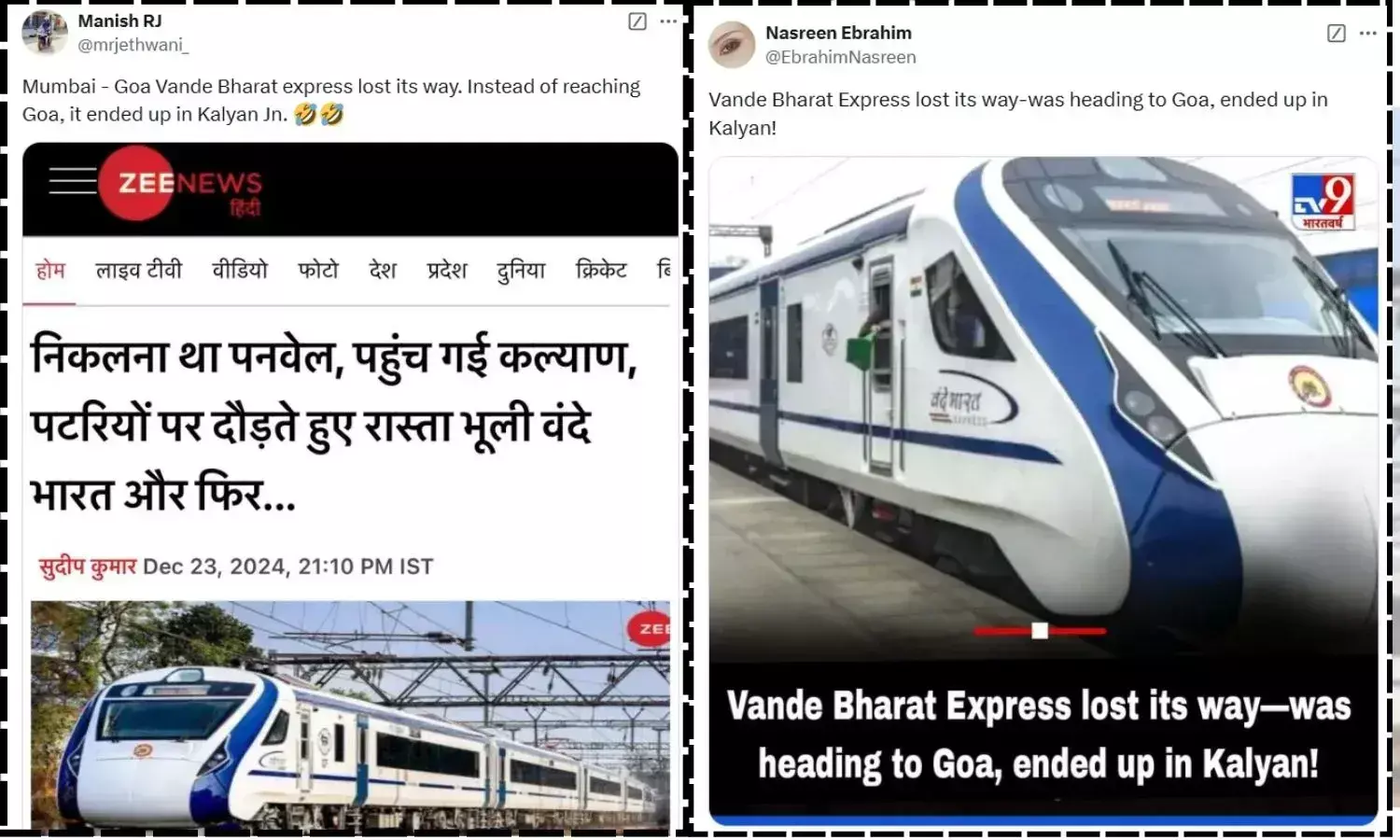Open the क्रिकेट section
Screen dimensions: 1400x840
tap(601, 271)
